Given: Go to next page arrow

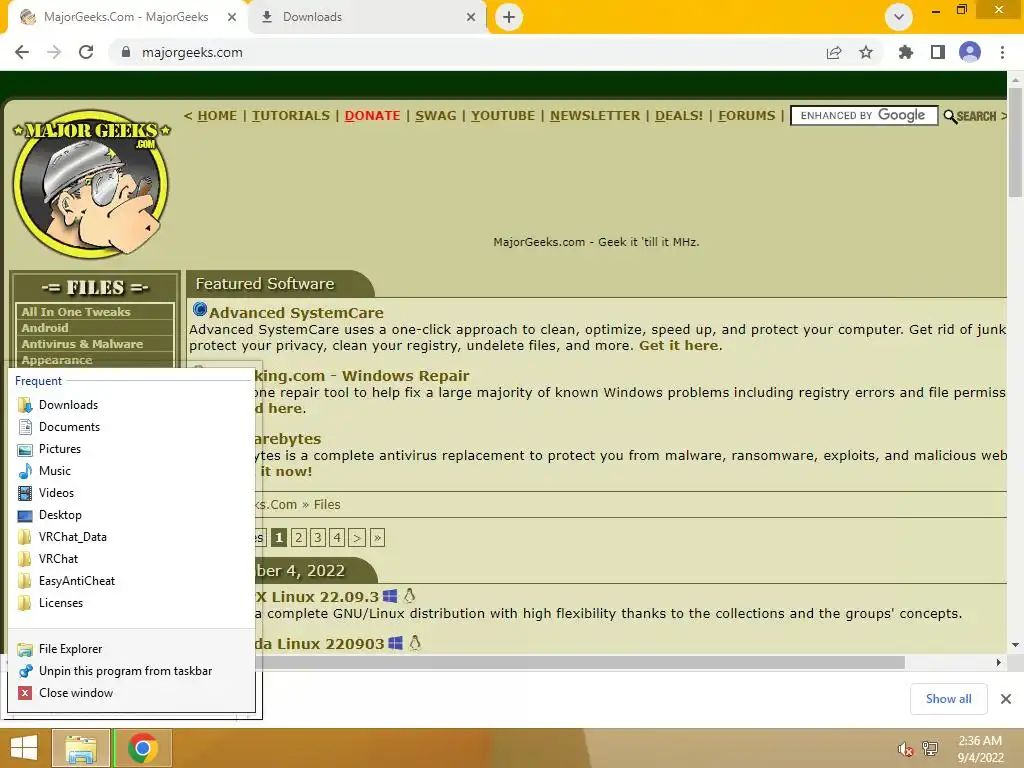Looking at the screenshot, I should click(x=357, y=537).
